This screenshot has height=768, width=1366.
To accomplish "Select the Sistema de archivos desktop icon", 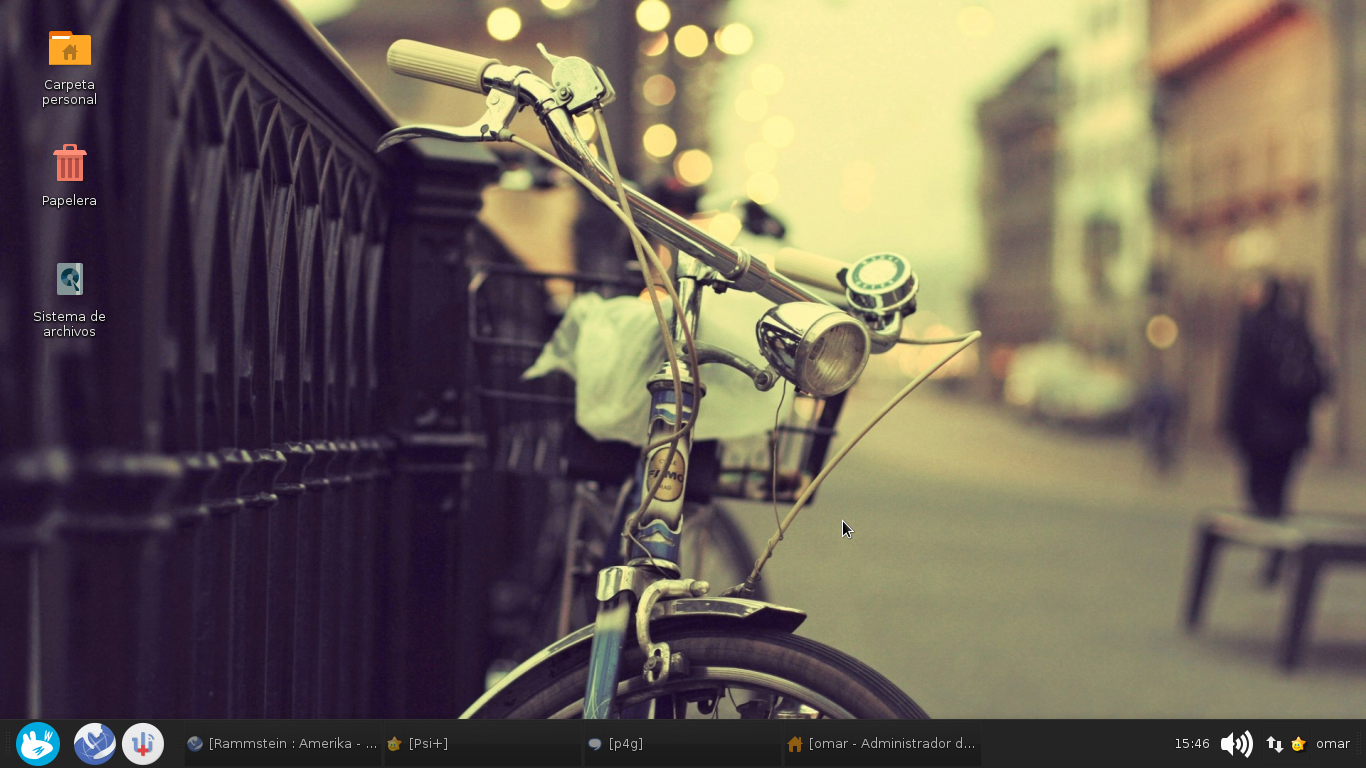I will 70,279.
